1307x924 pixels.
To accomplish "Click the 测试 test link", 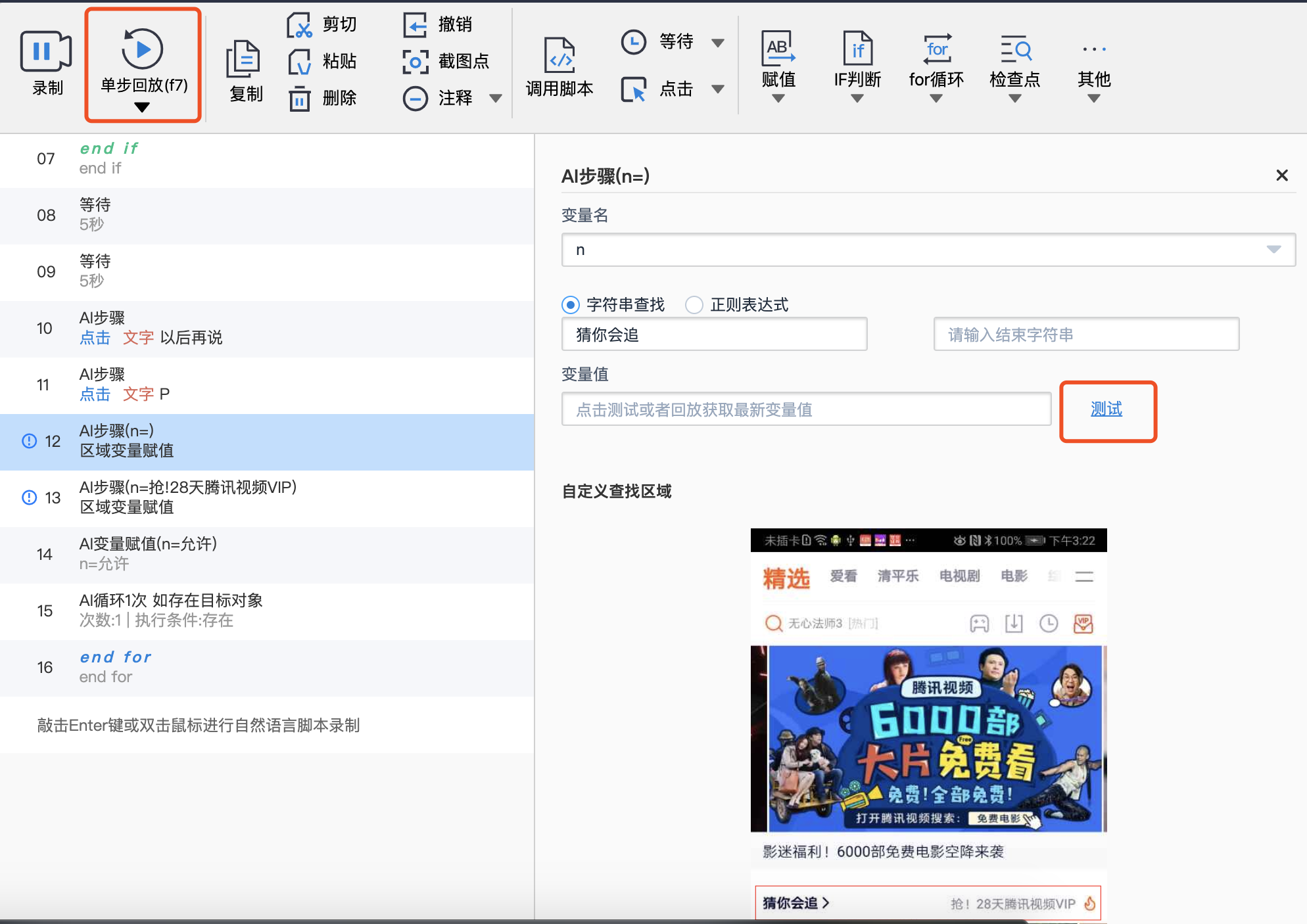I will point(1106,409).
